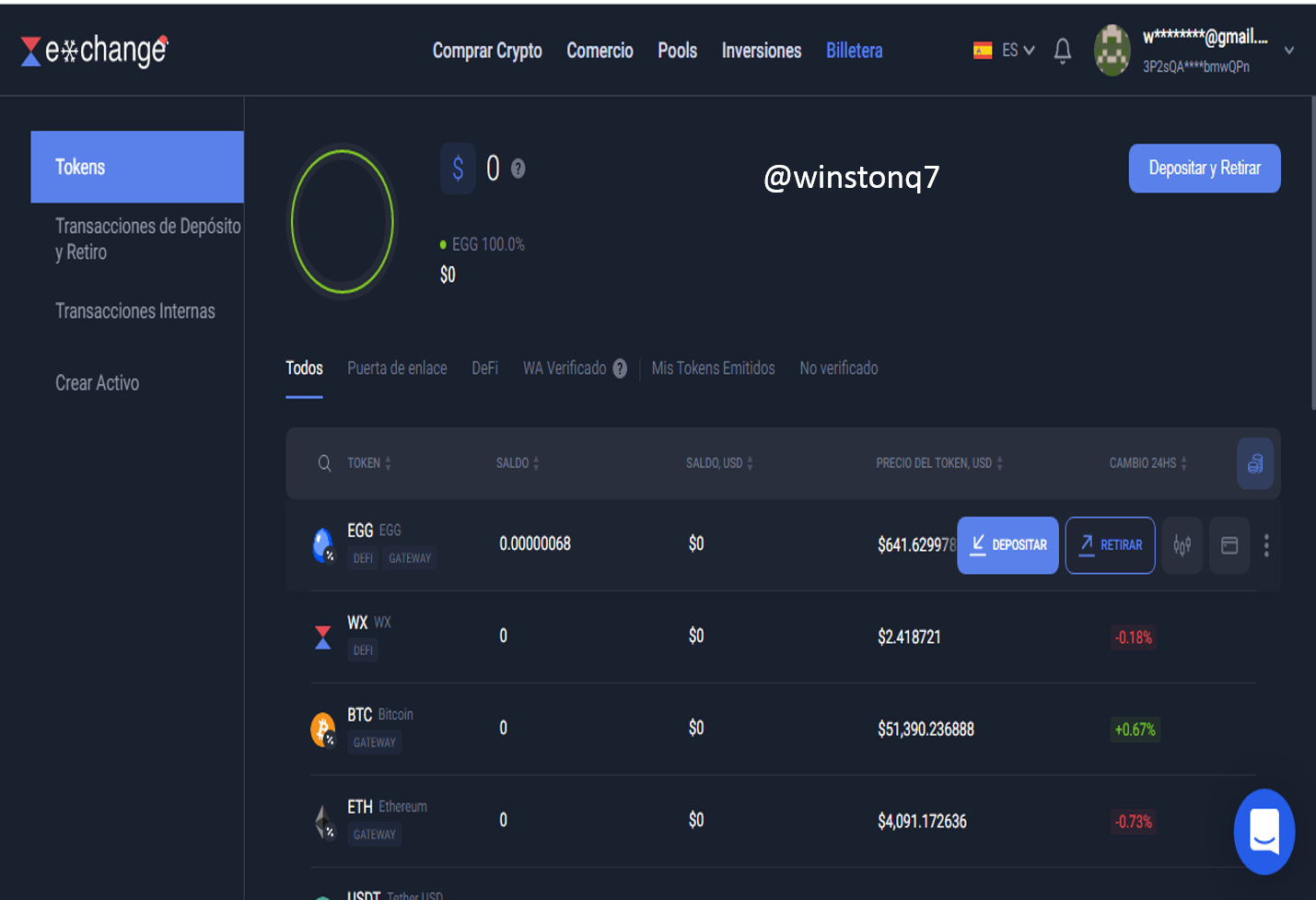Sort table by SALDO column

518,463
